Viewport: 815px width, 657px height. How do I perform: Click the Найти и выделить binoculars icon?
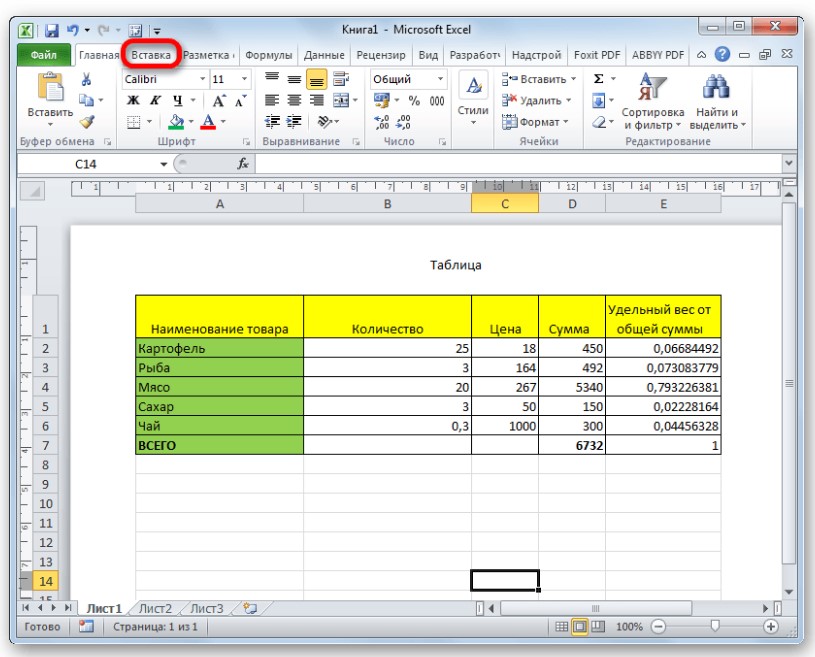point(716,88)
